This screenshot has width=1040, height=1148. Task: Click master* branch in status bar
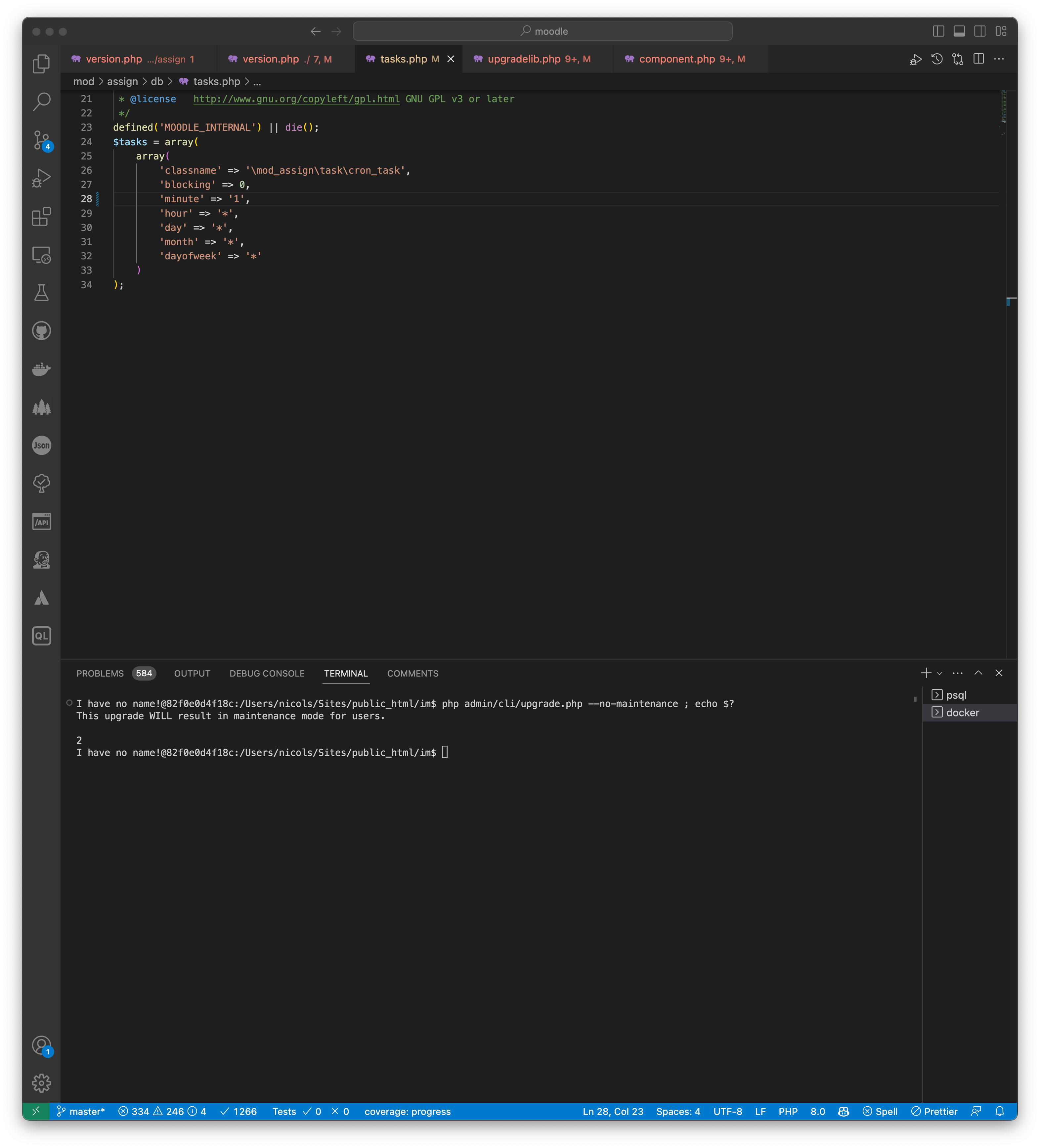[x=81, y=1111]
